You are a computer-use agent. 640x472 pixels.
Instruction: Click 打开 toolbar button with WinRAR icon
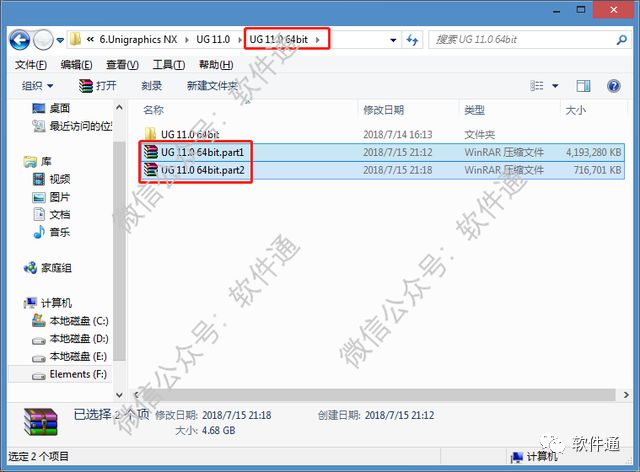click(98, 86)
